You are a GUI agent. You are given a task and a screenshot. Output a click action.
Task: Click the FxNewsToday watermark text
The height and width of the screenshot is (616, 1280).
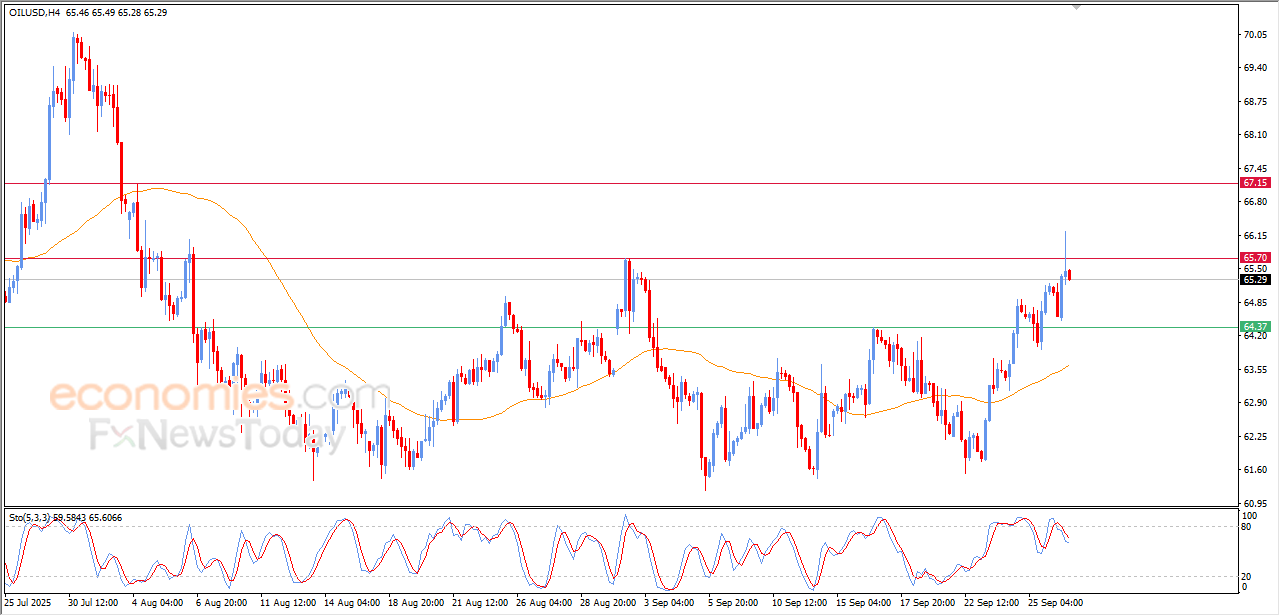[x=217, y=435]
